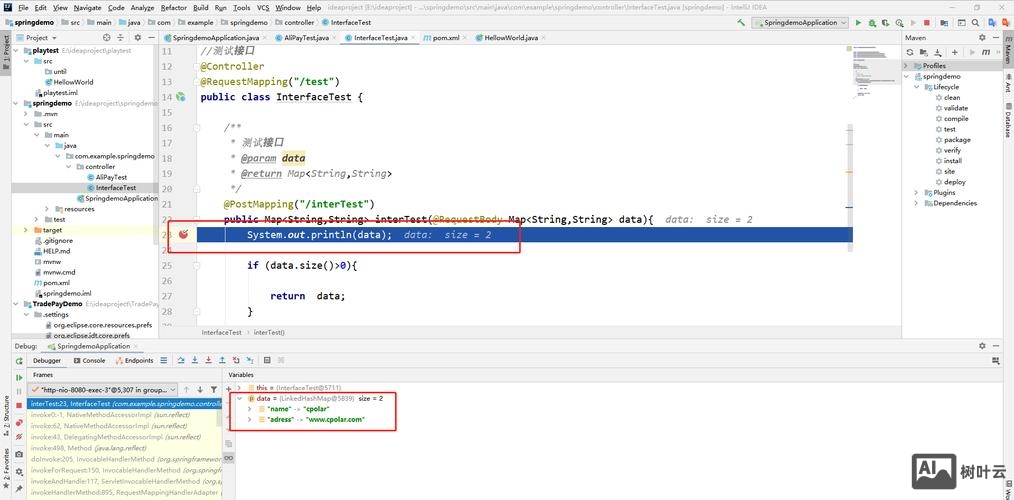Select invoke:498, Method frame
Image resolution: width=1014 pixels, height=500 pixels.
89,448
